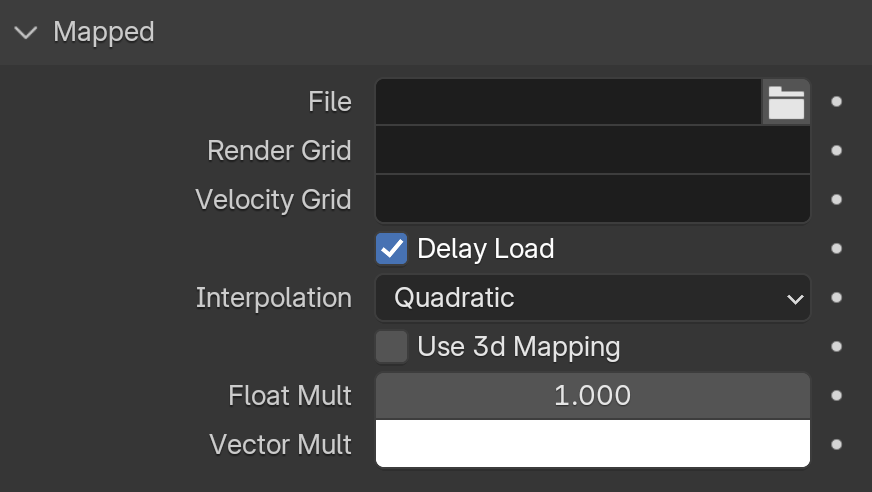Click the Velocity Grid text field
The width and height of the screenshot is (872, 492).
[x=593, y=199]
